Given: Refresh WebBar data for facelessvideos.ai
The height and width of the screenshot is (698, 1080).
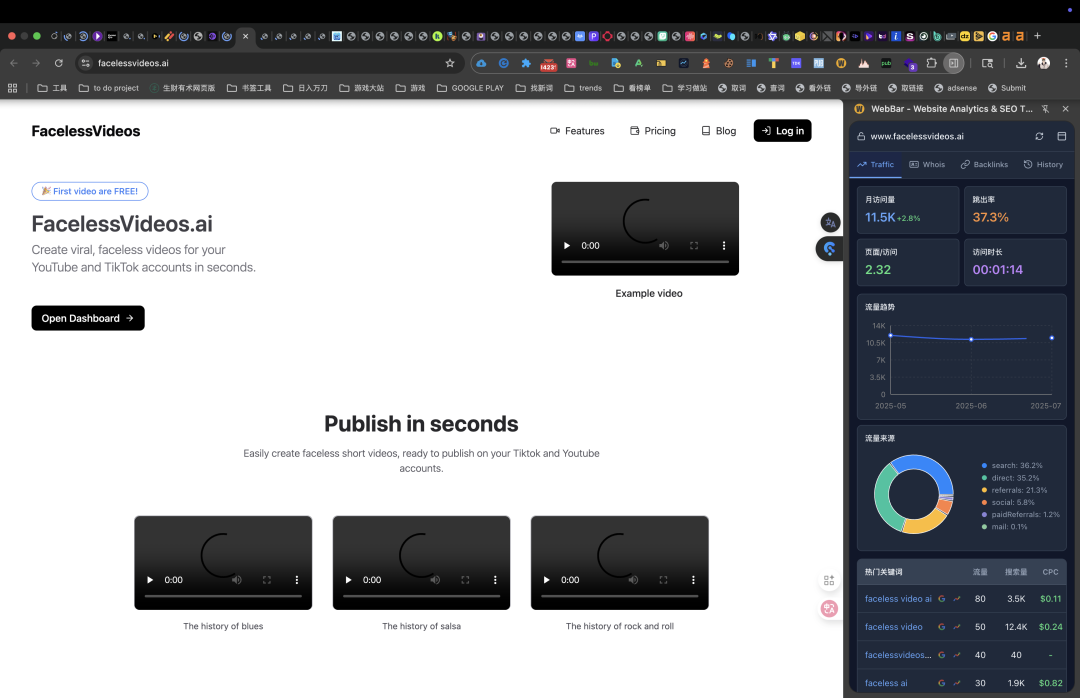Looking at the screenshot, I should tap(1039, 136).
